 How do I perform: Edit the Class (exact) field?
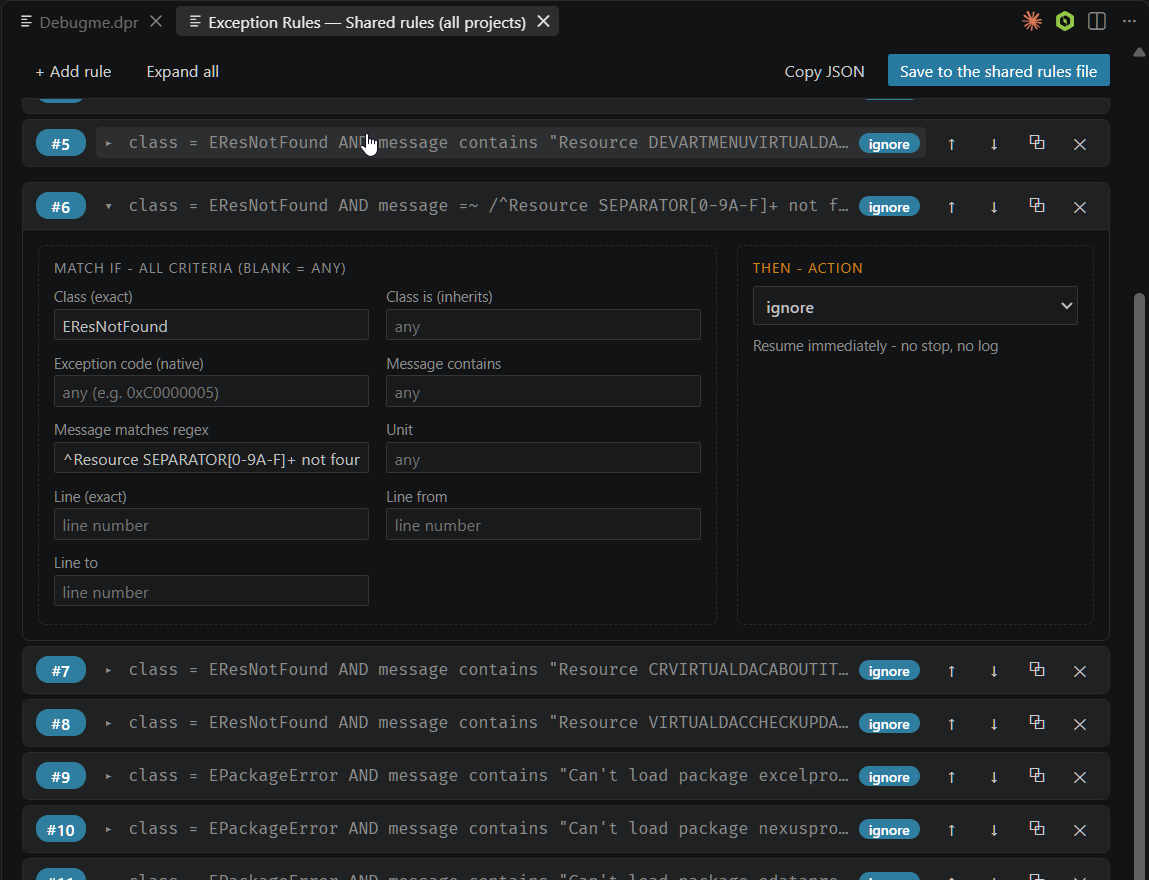coord(211,325)
